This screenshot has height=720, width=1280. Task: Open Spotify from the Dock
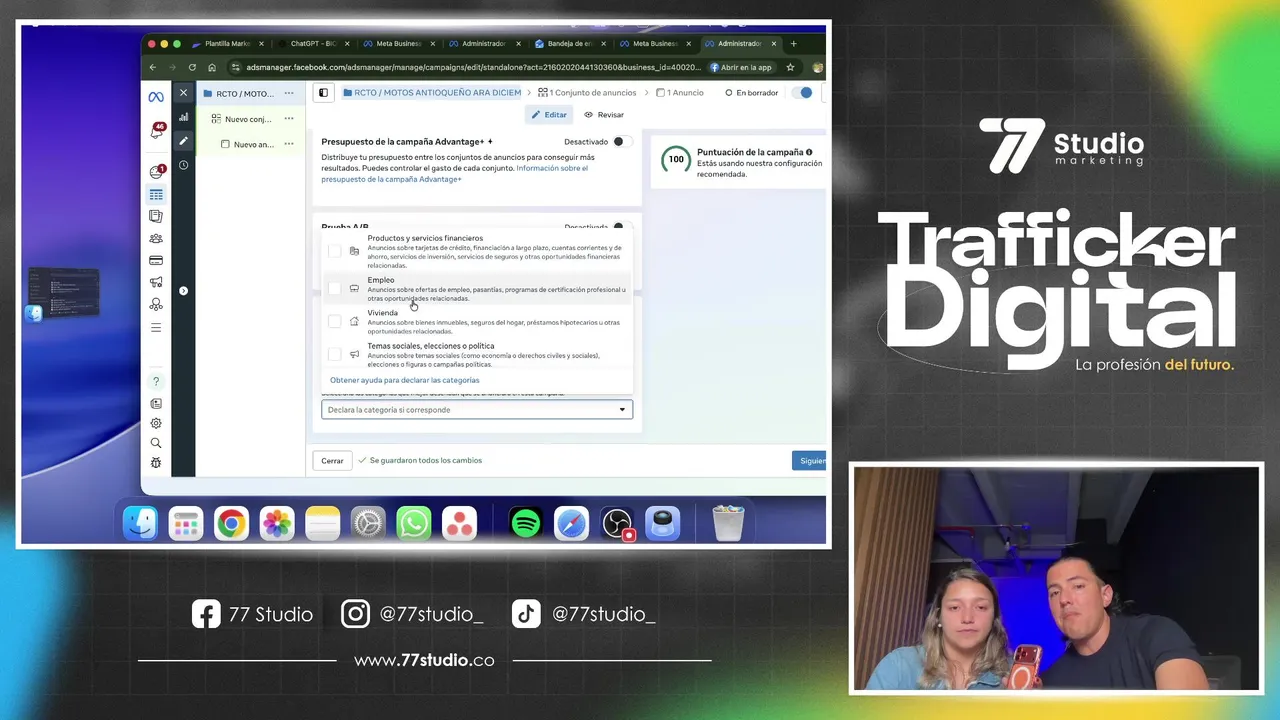click(526, 523)
